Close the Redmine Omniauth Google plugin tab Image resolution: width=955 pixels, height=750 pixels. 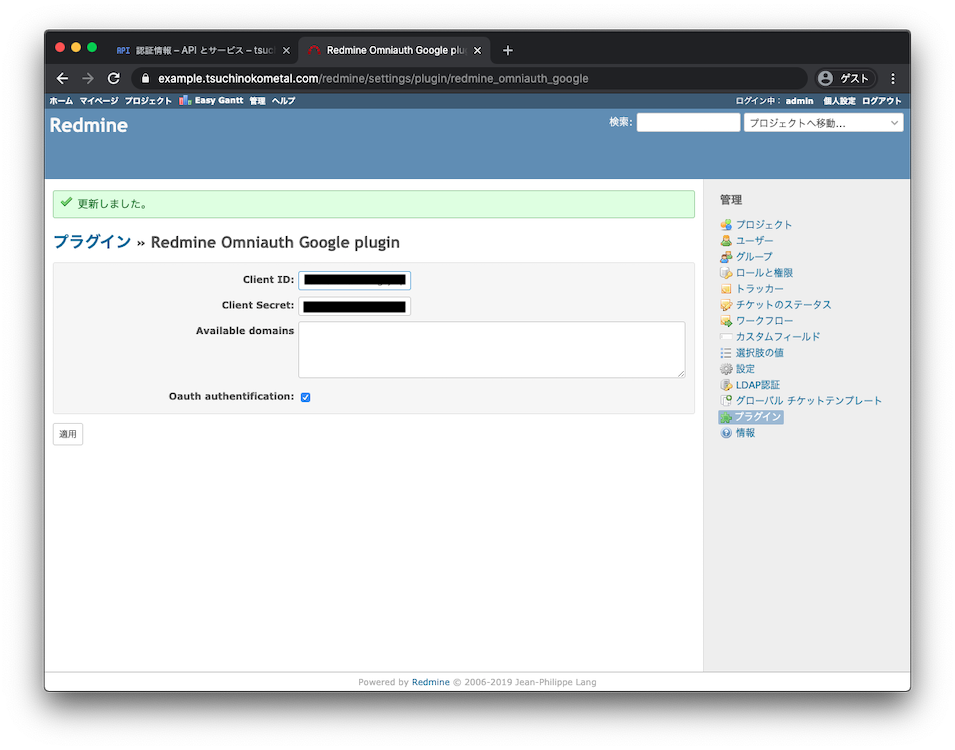[478, 51]
